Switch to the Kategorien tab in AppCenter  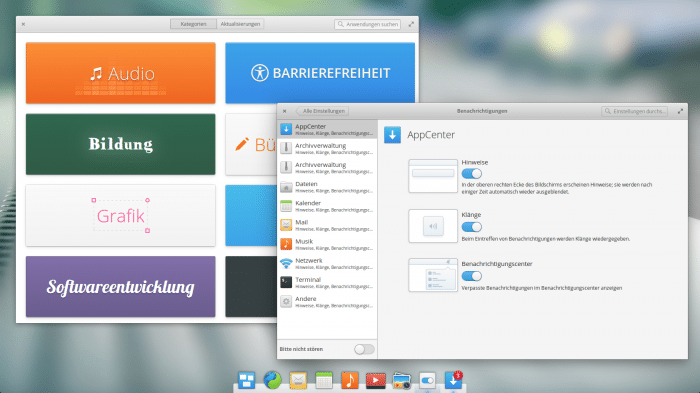193,24
